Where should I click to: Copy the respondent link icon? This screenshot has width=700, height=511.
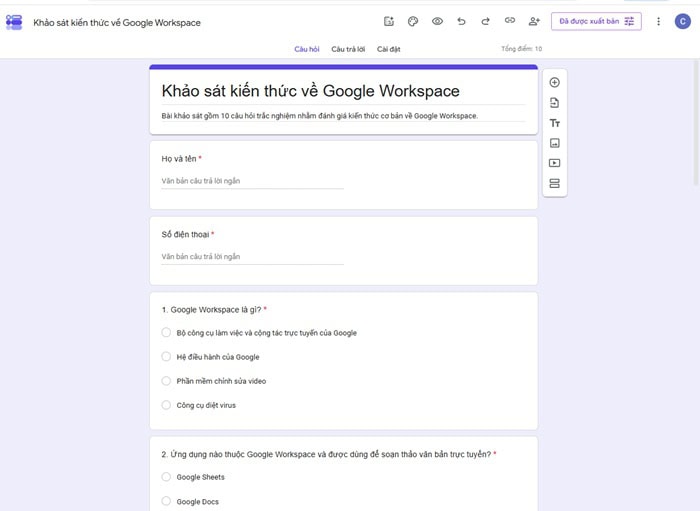click(509, 21)
